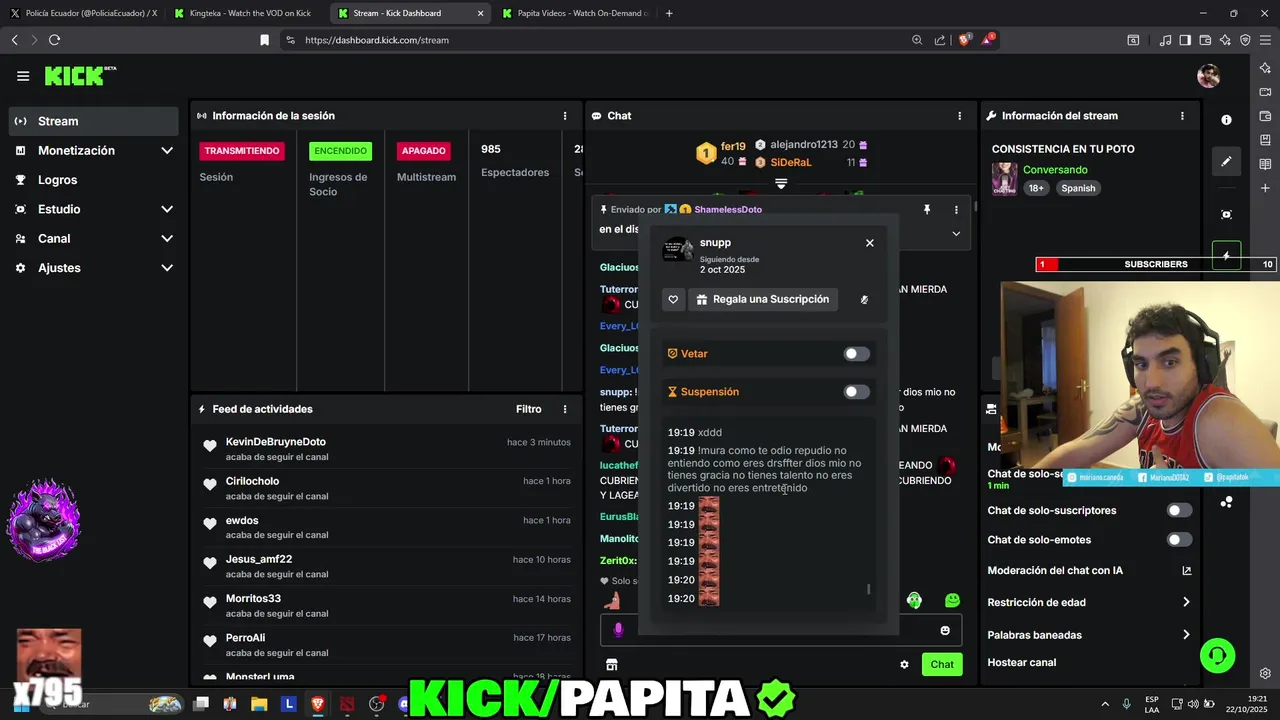Open the shop icon below chat input

pyautogui.click(x=611, y=664)
